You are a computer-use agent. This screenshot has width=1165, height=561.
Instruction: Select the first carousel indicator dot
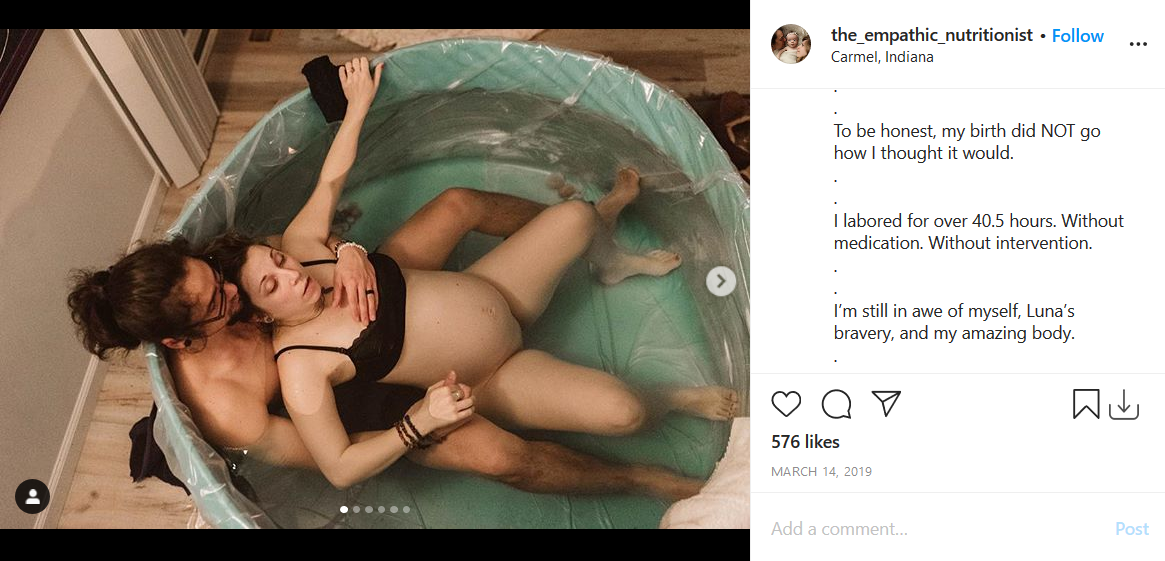pos(344,510)
